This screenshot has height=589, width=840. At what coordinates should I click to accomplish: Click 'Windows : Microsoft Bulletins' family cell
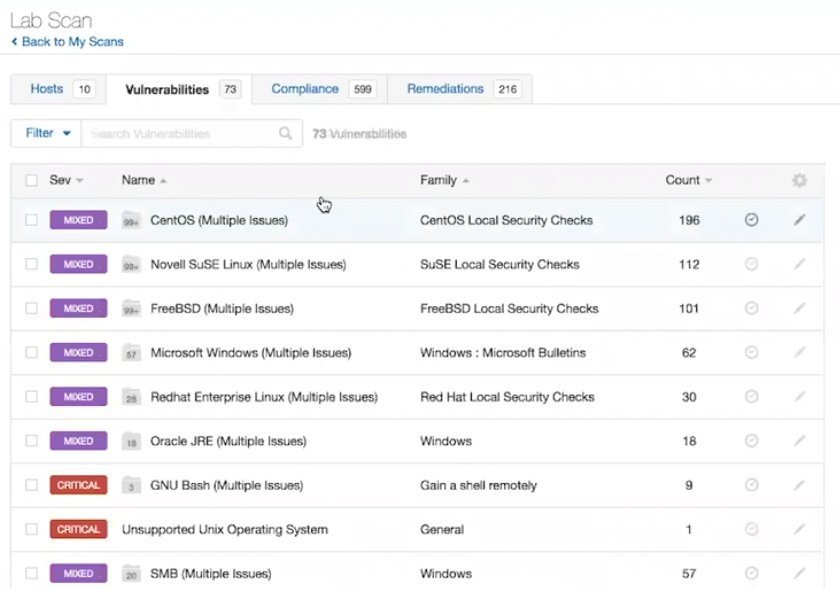coord(502,353)
